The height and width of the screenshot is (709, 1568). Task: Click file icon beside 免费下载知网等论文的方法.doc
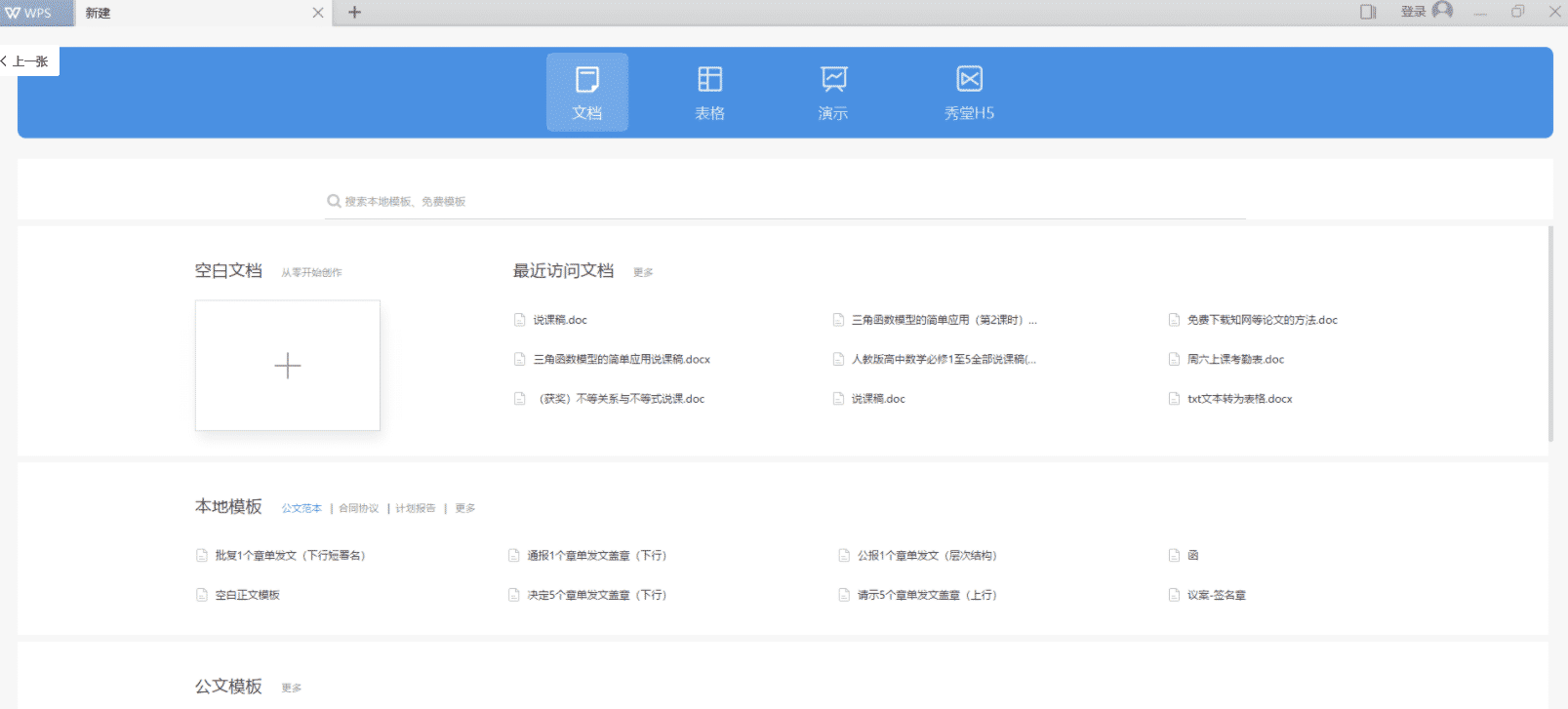coord(1175,320)
